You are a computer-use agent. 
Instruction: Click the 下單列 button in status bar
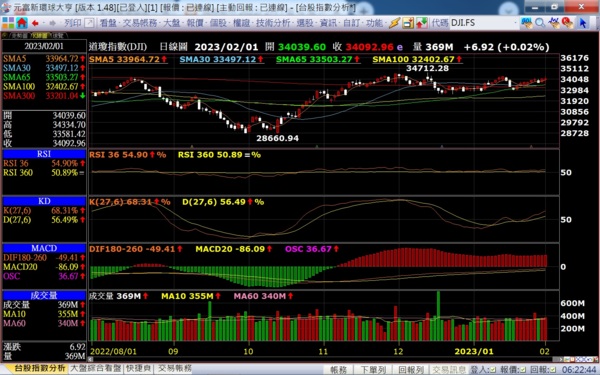click(373, 370)
